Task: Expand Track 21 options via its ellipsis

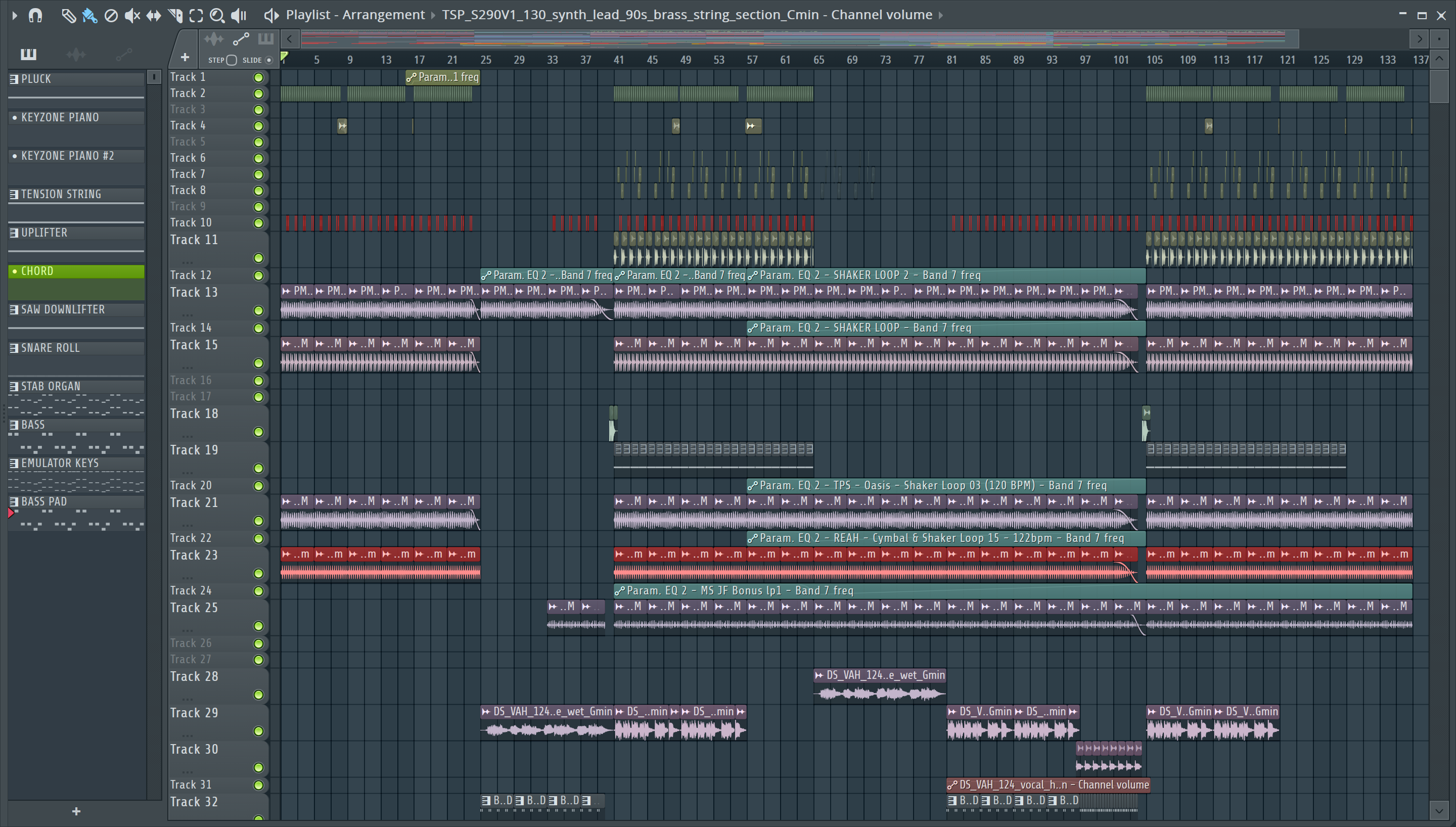Action: [x=188, y=524]
